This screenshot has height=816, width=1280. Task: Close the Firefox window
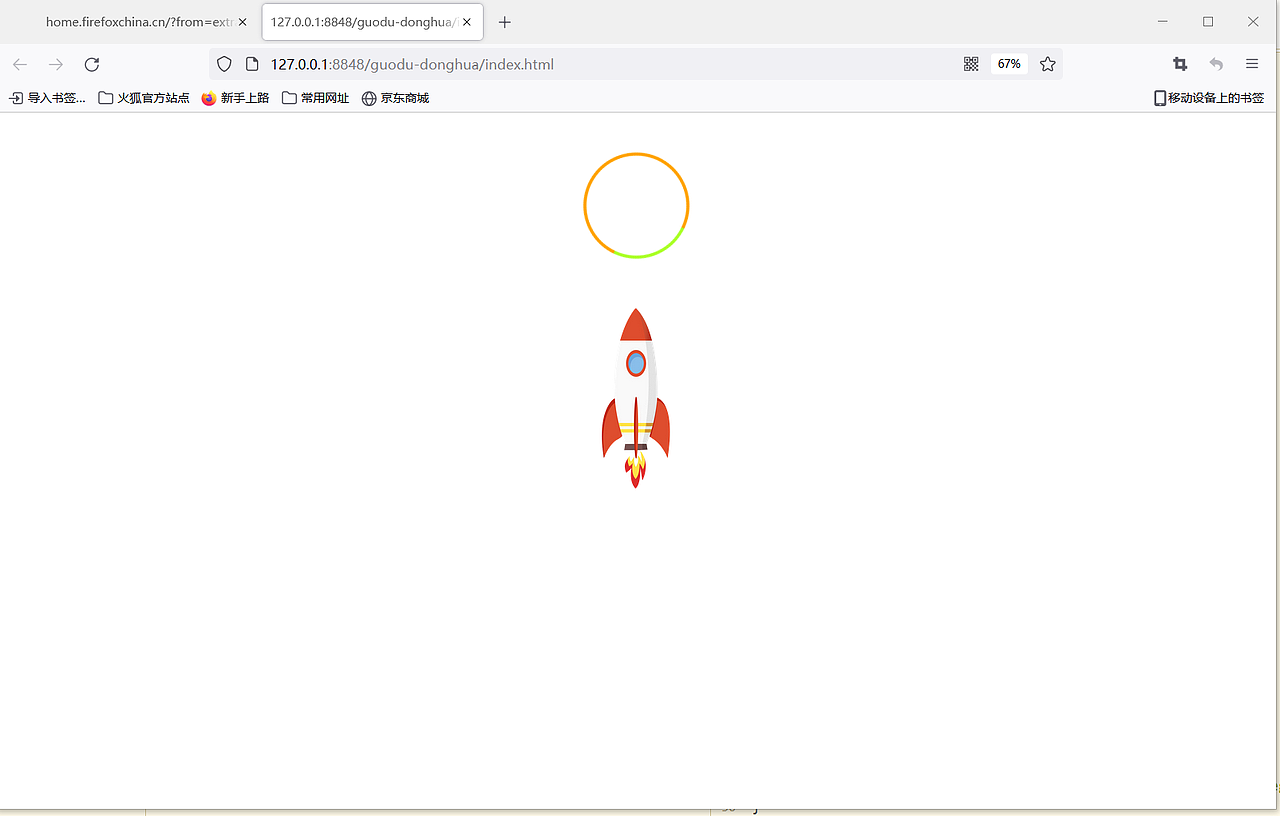[1253, 21]
